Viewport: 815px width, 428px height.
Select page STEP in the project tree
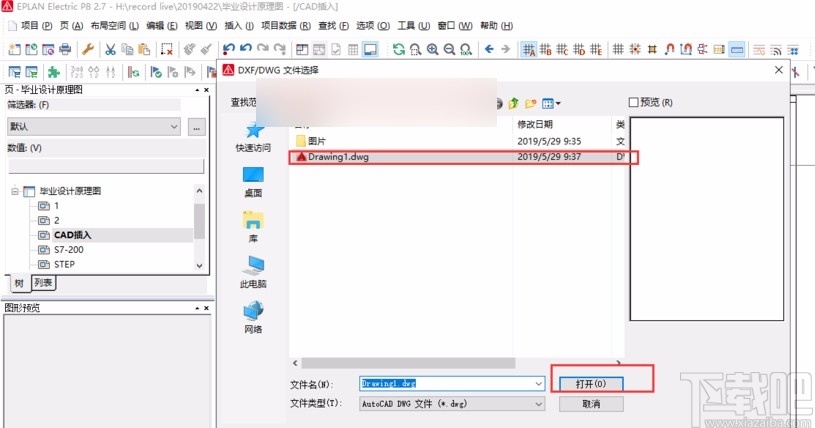tap(64, 264)
